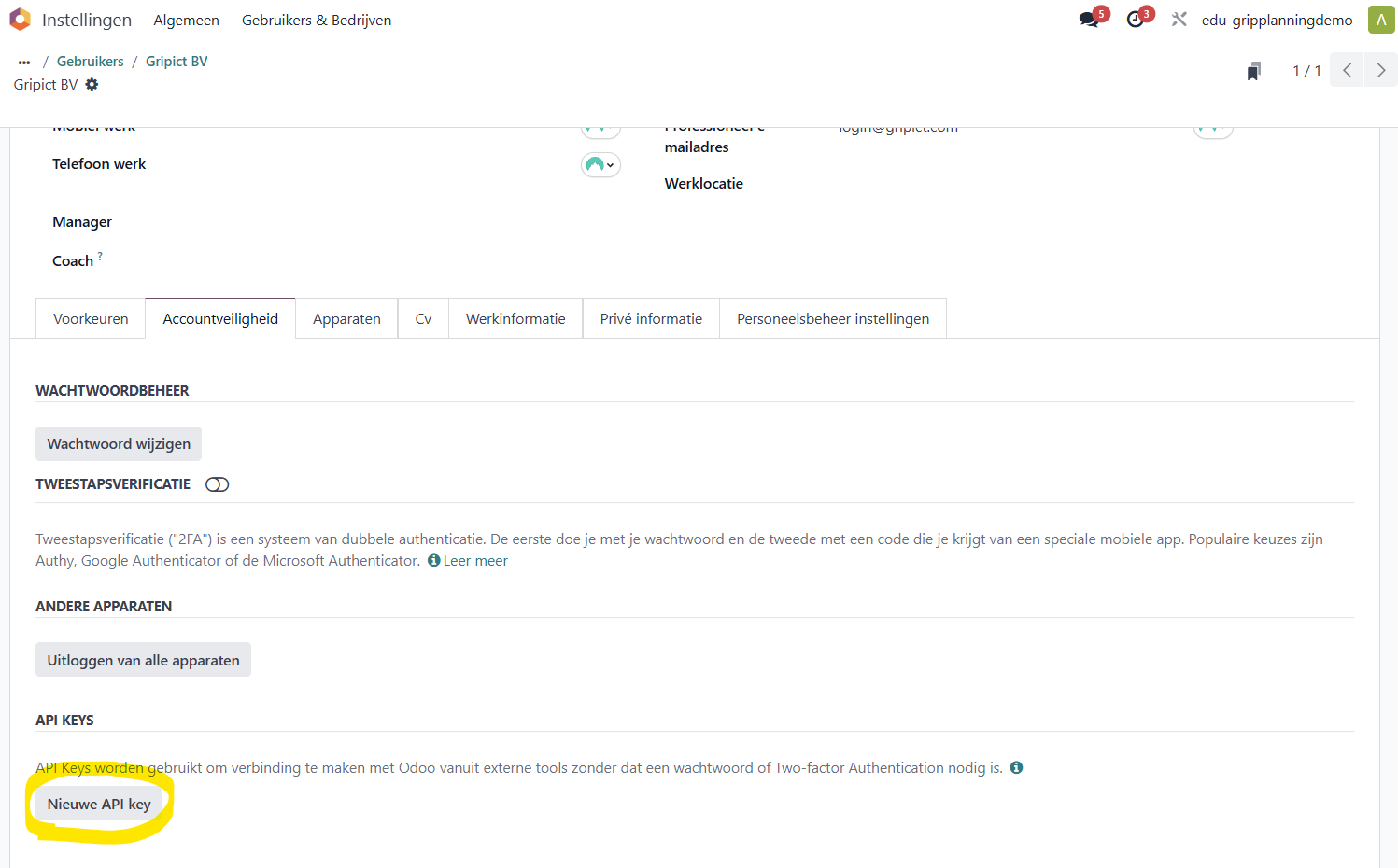Open the chat messages icon with 5 badge
Viewport: 1398px width, 868px height.
point(1089,20)
